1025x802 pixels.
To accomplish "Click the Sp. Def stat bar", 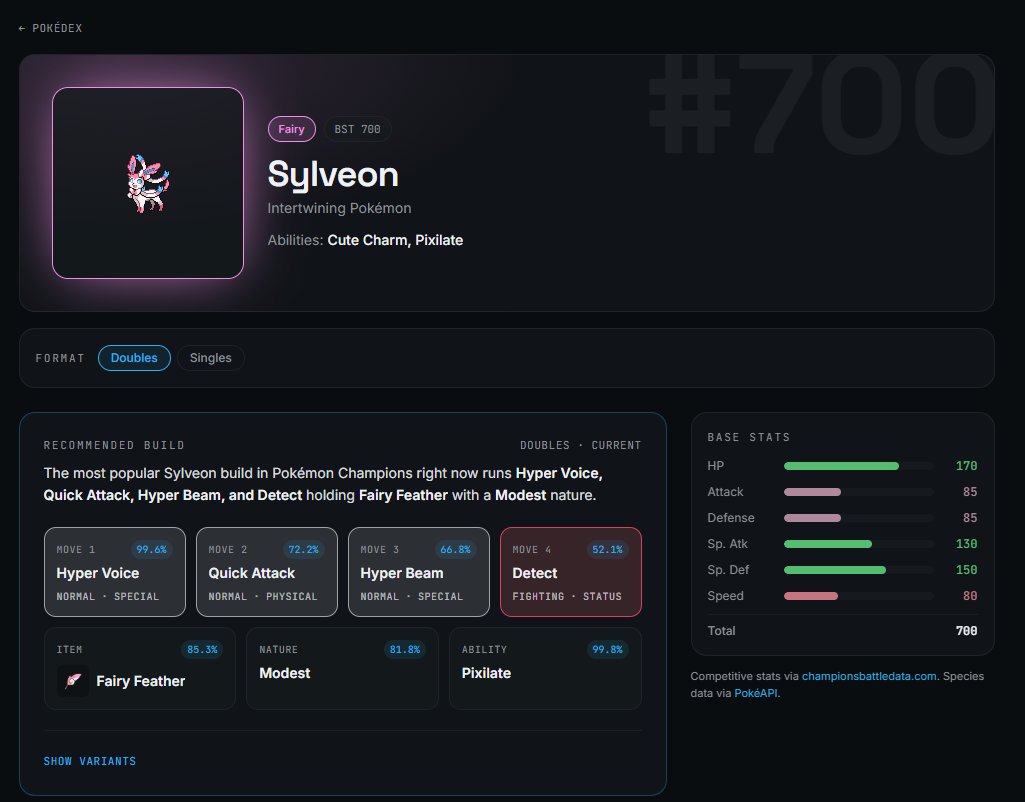I will pos(858,570).
